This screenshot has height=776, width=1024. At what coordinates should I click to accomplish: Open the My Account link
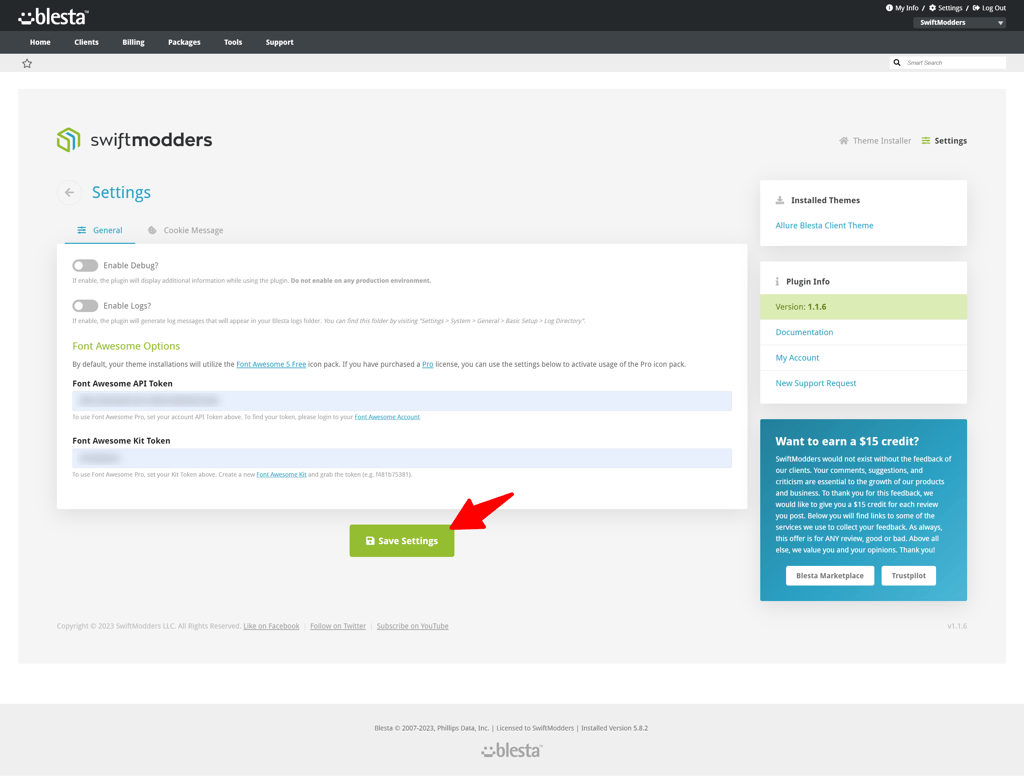pyautogui.click(x=797, y=358)
